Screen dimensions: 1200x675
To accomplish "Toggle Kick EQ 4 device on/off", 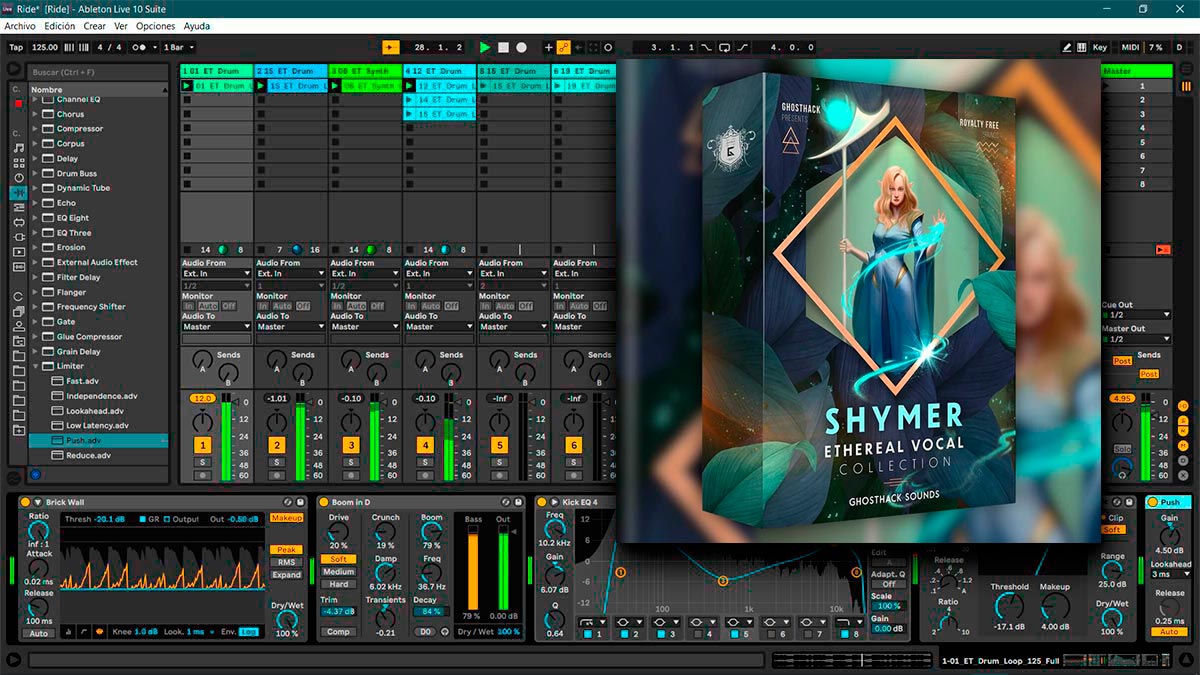I will pos(542,502).
